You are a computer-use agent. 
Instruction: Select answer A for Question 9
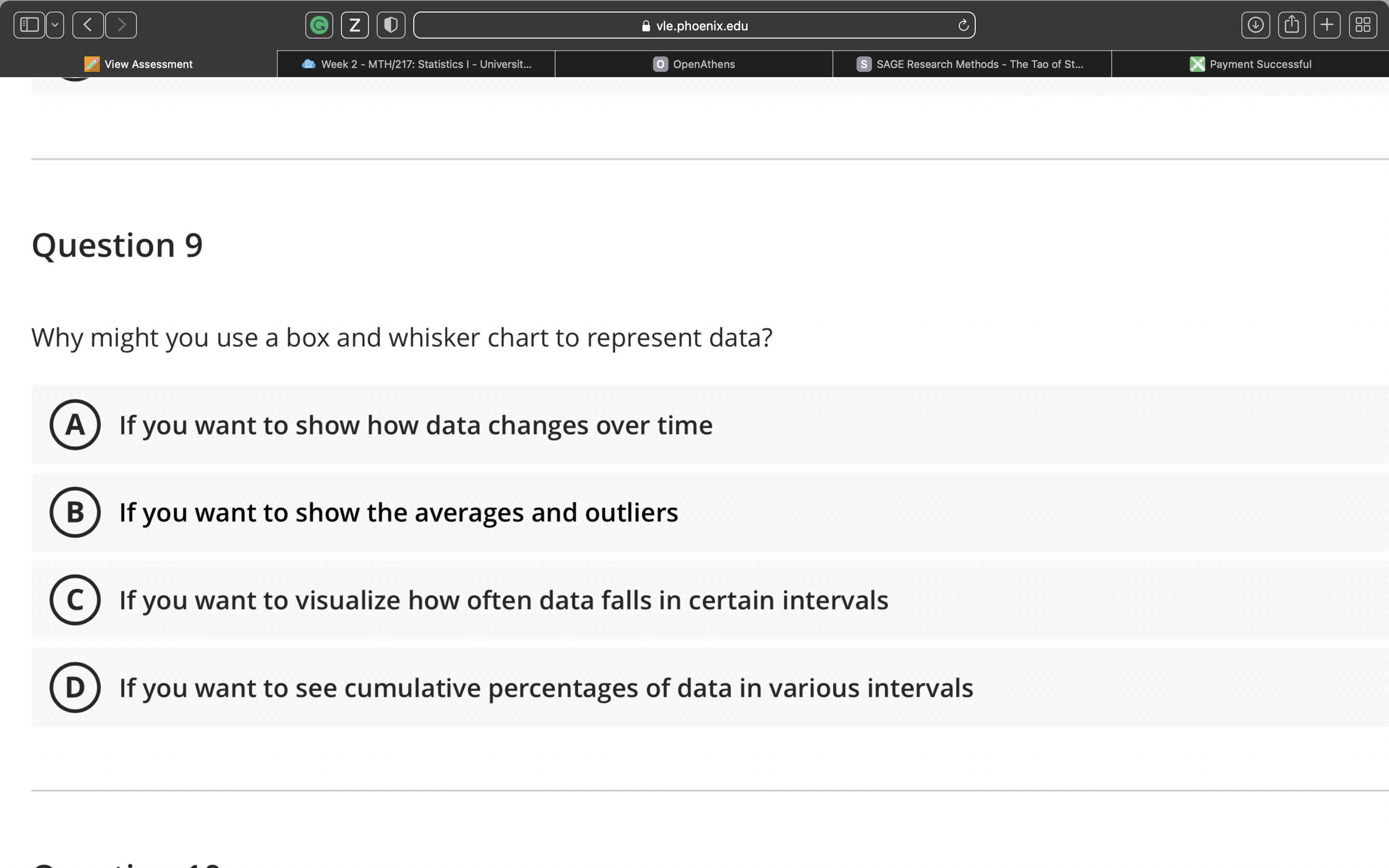75,425
